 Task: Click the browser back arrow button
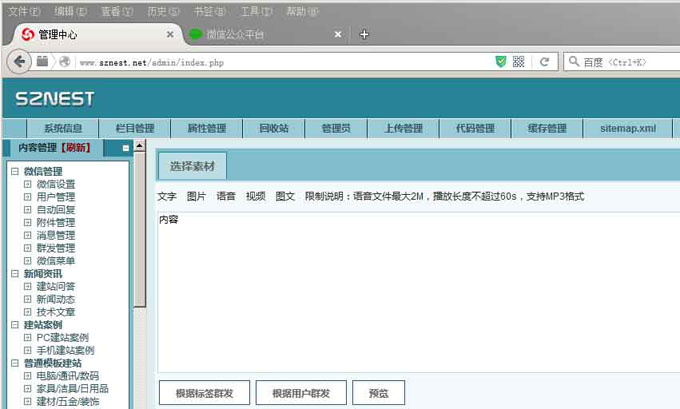tap(18, 61)
